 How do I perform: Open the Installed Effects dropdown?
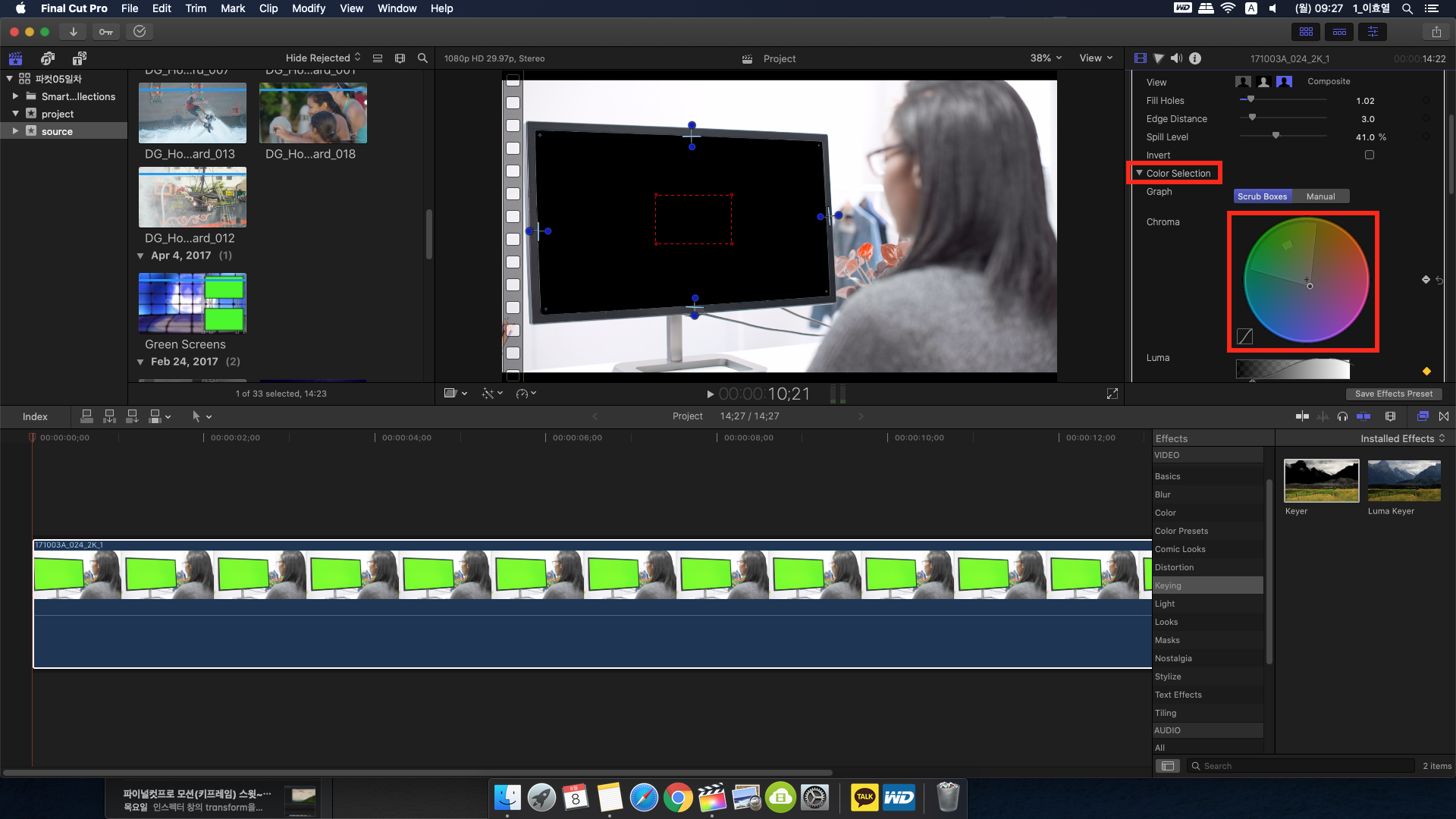(1403, 438)
